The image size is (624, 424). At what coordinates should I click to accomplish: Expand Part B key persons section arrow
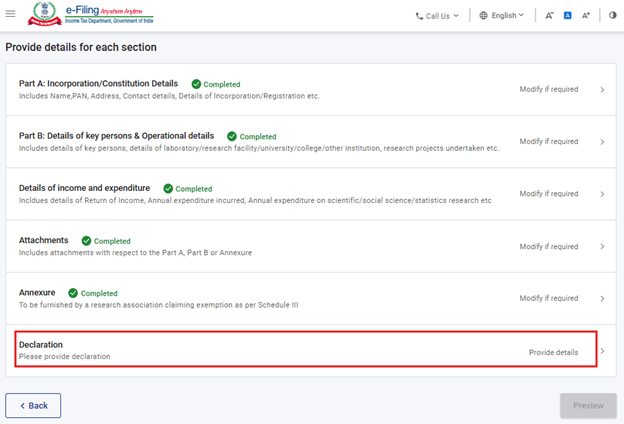pos(602,142)
